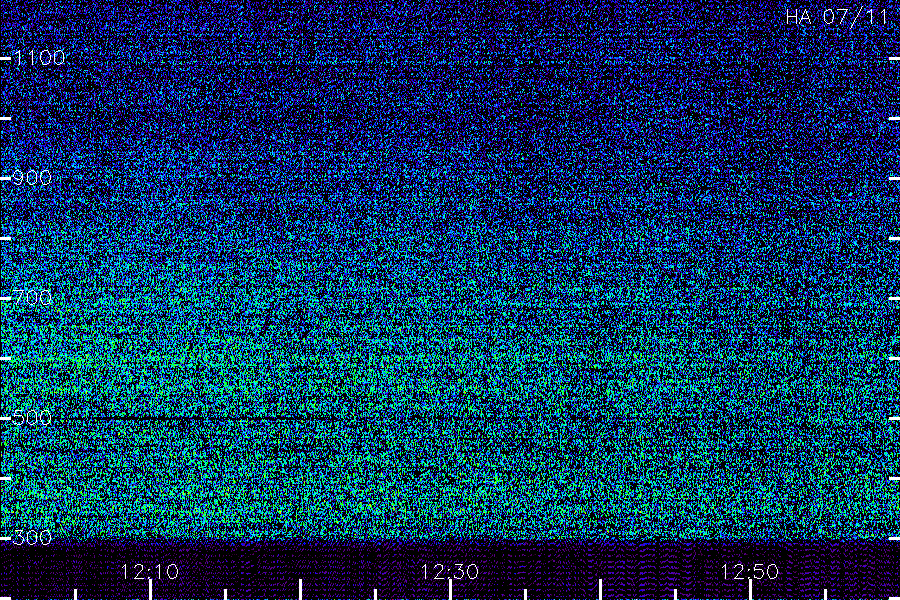Click the 1100 frequency axis label
900x600 pixels.
pos(39,58)
